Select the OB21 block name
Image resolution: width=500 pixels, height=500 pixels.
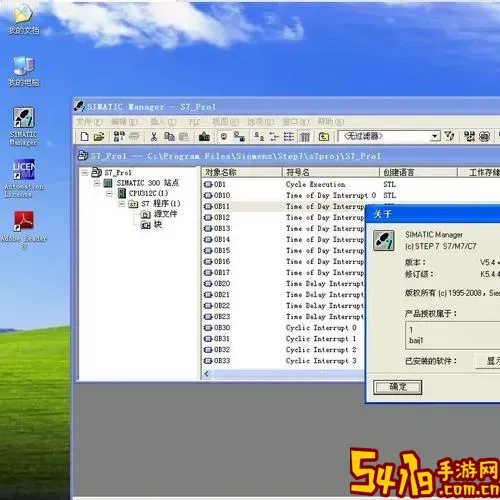click(x=222, y=294)
